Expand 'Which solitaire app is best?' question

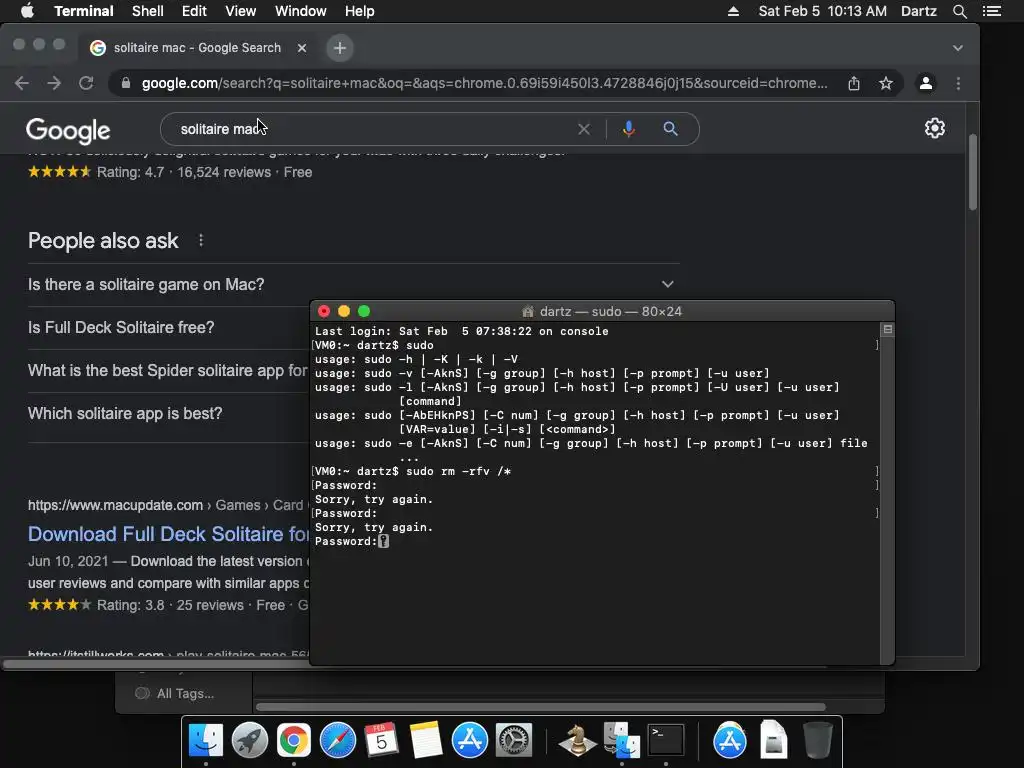coord(168,413)
